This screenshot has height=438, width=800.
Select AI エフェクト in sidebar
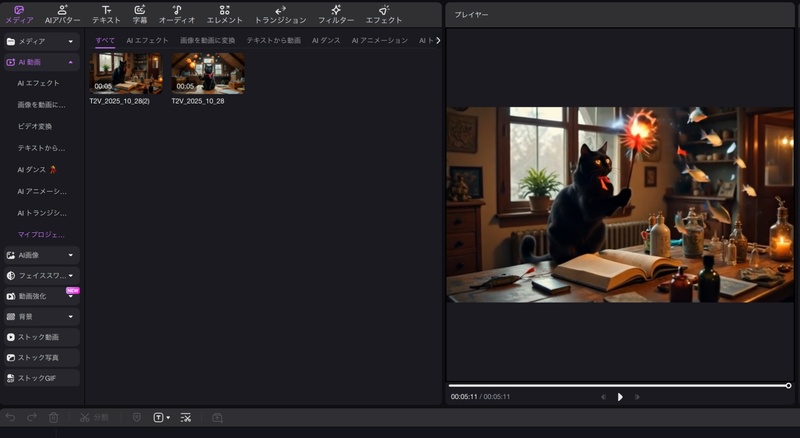(x=38, y=83)
